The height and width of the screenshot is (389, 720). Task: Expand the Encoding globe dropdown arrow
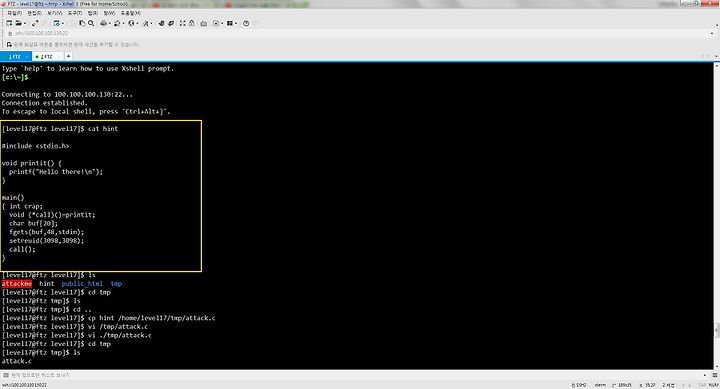(x=137, y=23)
